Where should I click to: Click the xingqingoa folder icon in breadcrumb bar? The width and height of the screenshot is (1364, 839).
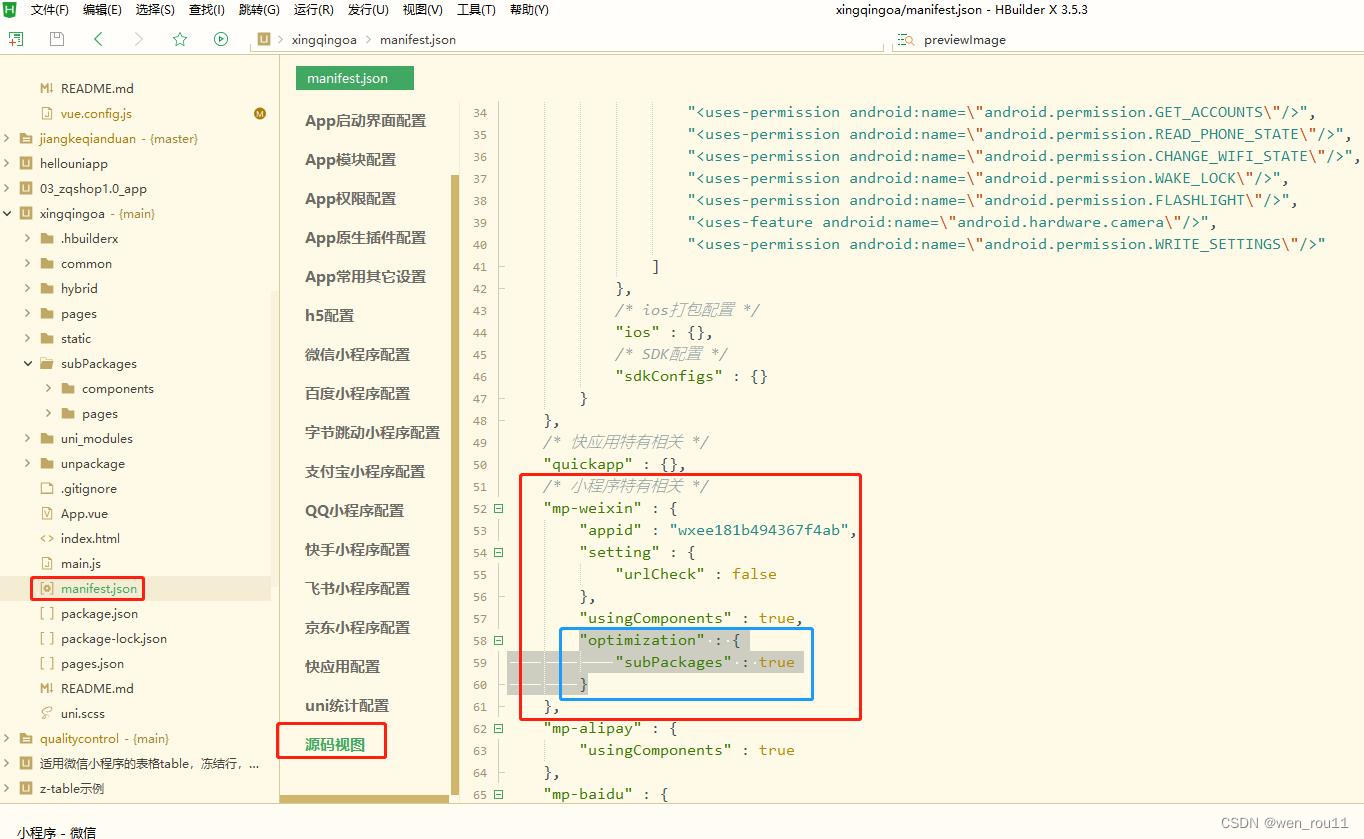[x=262, y=40]
